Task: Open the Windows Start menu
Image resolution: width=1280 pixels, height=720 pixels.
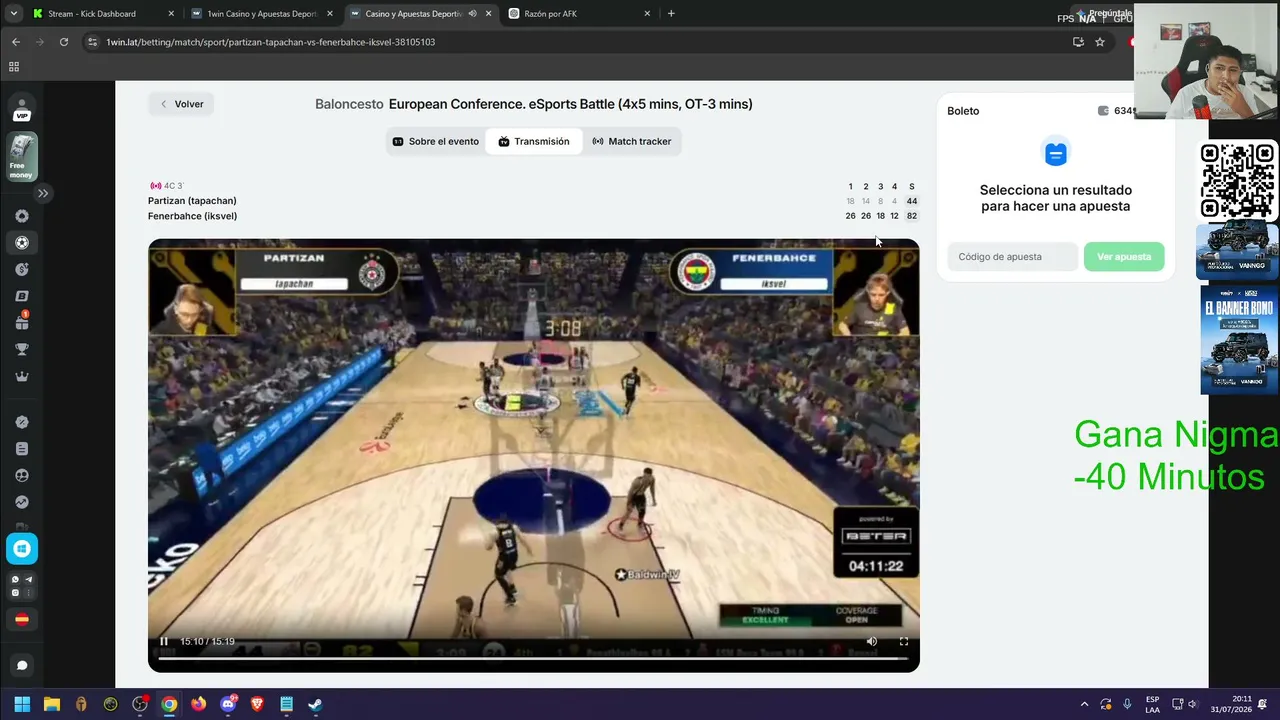Action: click(x=22, y=704)
